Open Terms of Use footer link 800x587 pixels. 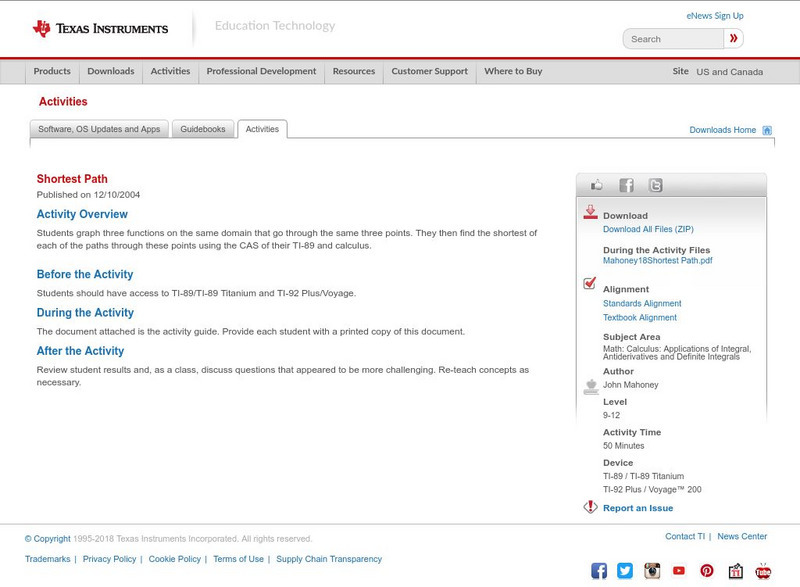(238, 559)
